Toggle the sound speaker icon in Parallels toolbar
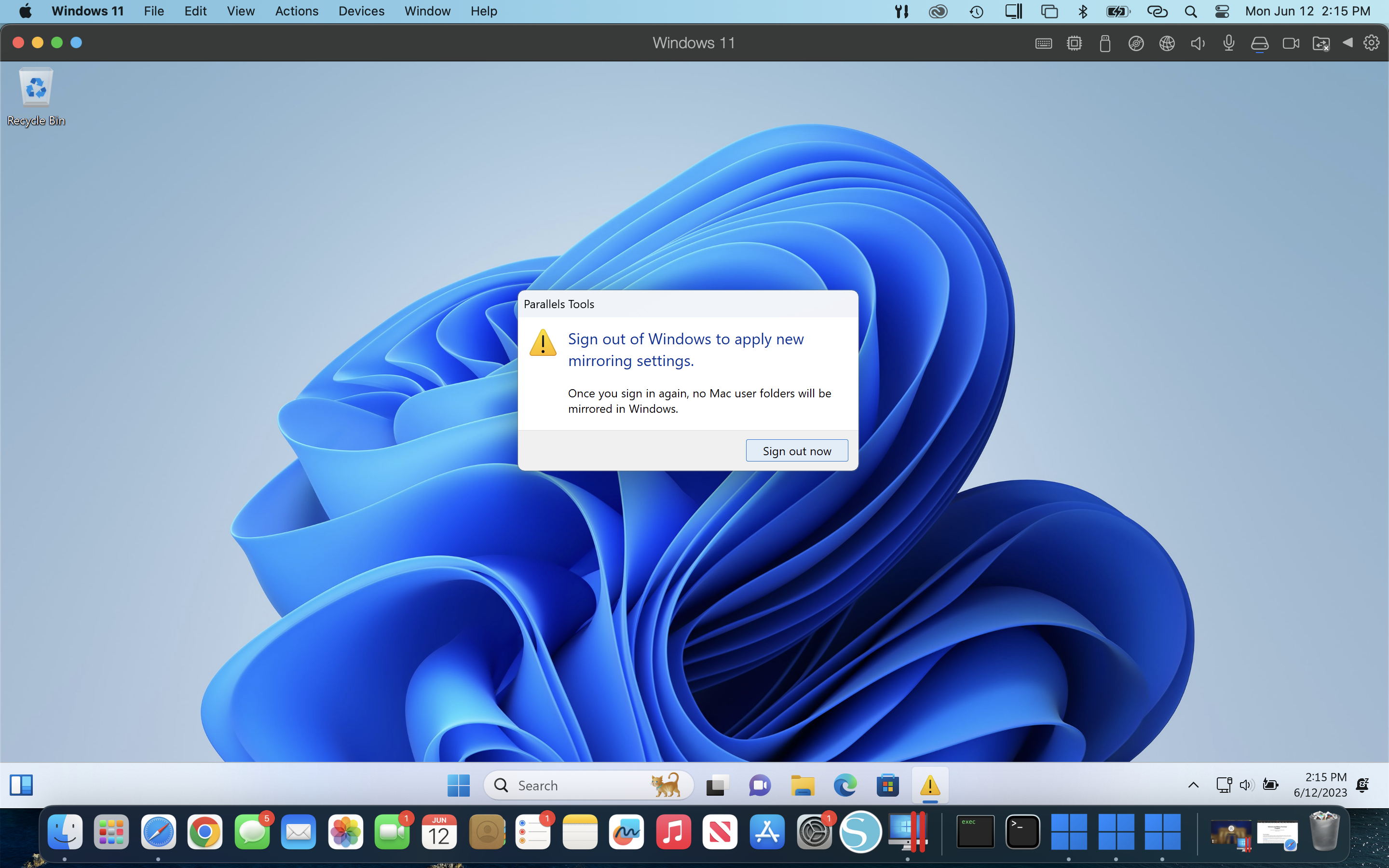Viewport: 1389px width, 868px height. coord(1198,43)
